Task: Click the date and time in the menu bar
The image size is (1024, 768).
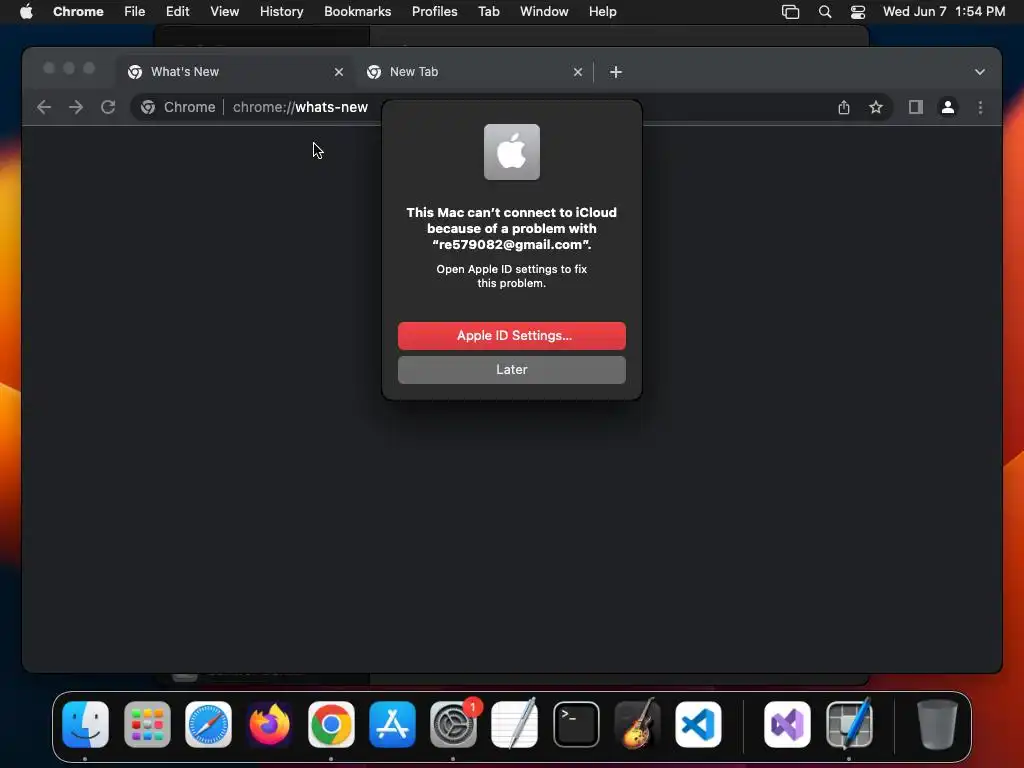Action: coord(944,11)
